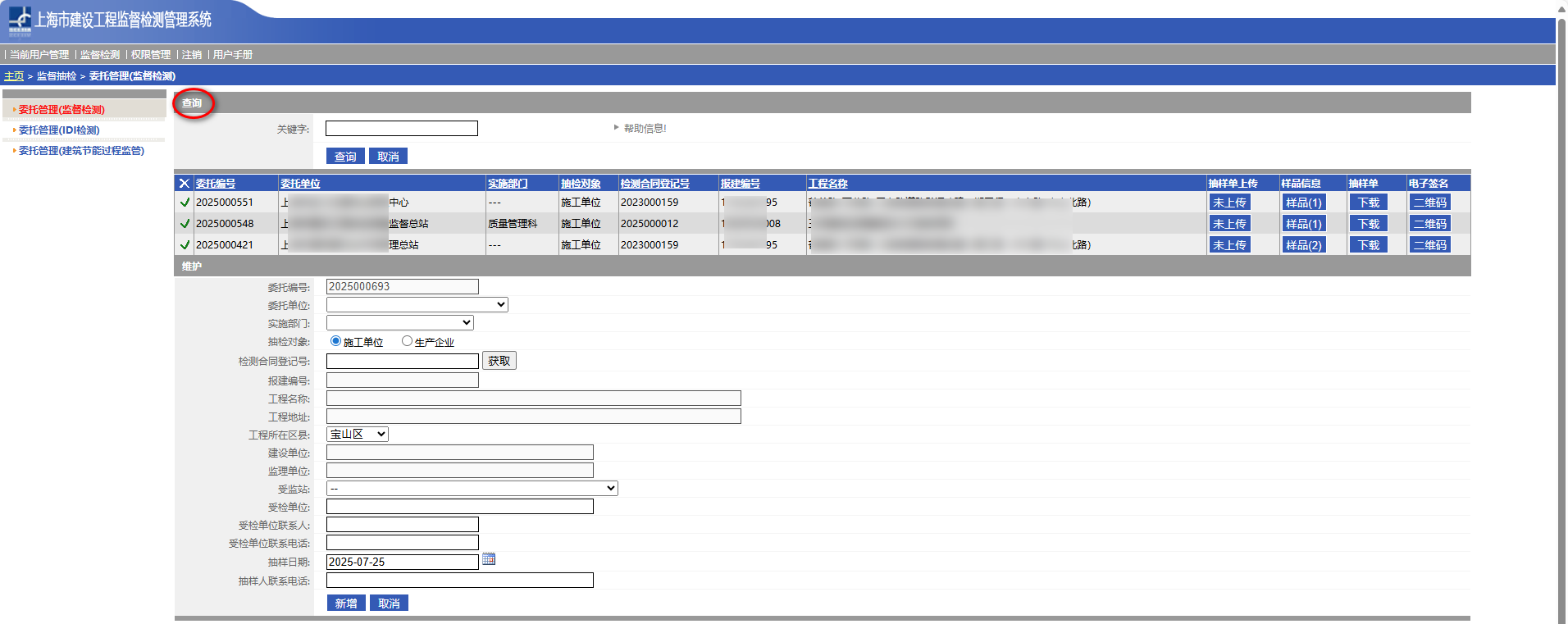
Task: Select the 生产企业 radio option
Action: (407, 341)
